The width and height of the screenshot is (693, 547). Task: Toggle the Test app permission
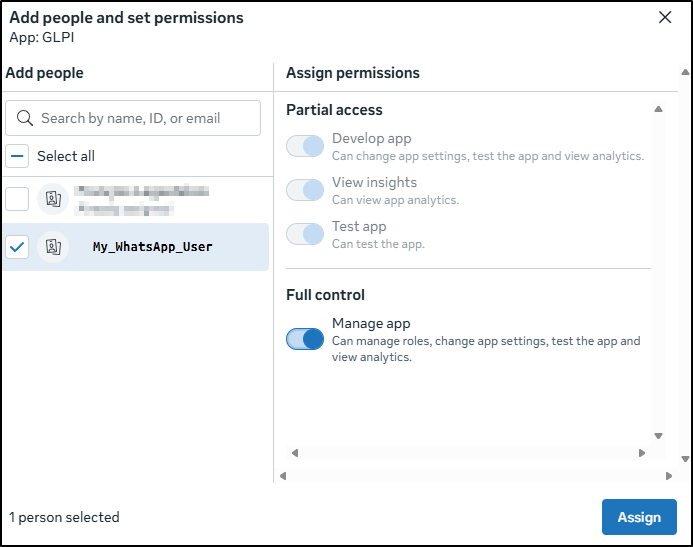point(305,234)
